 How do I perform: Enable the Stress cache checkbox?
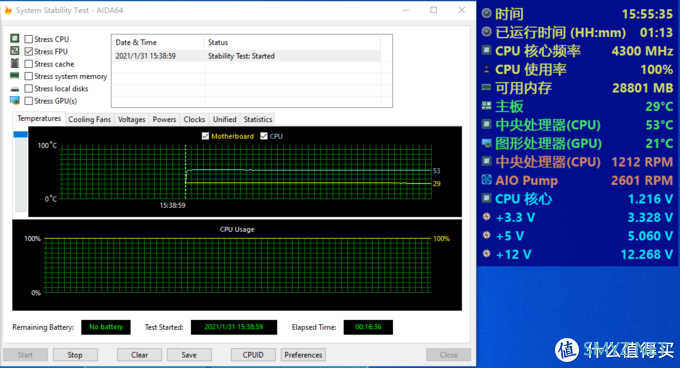pos(29,64)
